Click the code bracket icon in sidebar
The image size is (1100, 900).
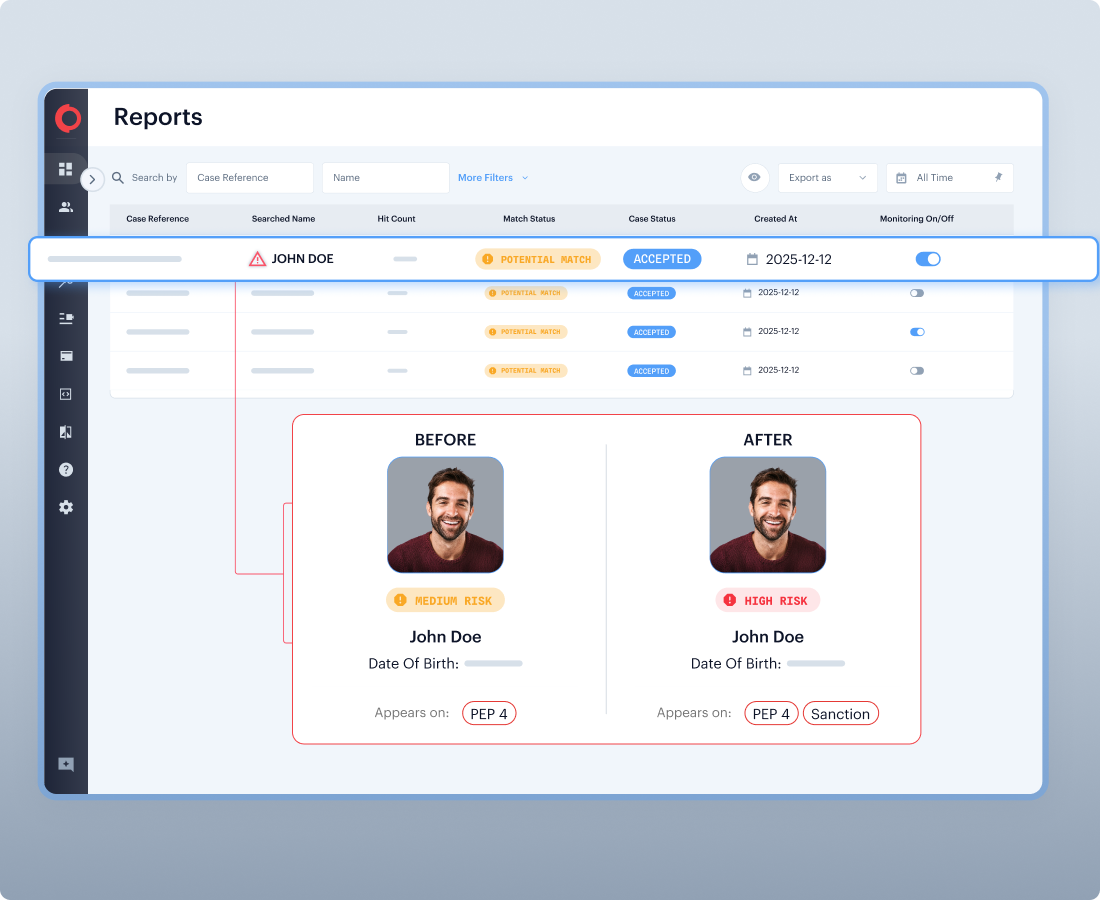coord(66,394)
